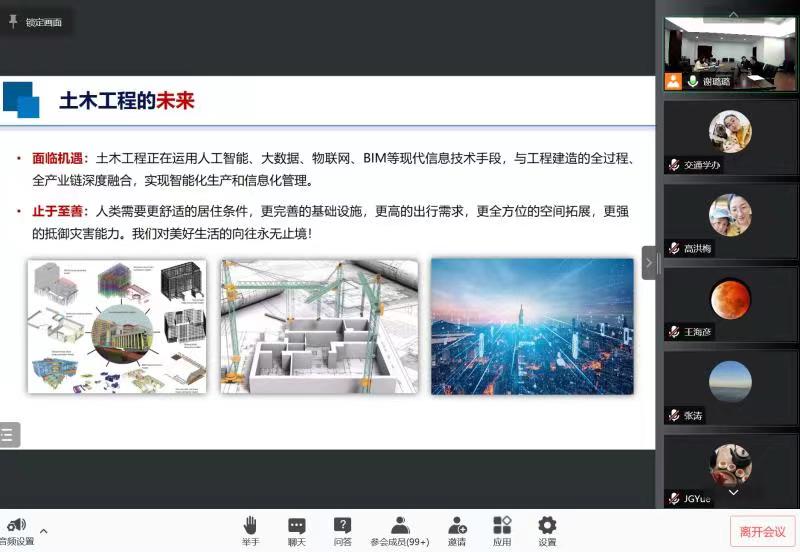Viewport: 800px width, 552px height.
Task: Expand the audio settings up-arrow menu
Action: (43, 531)
